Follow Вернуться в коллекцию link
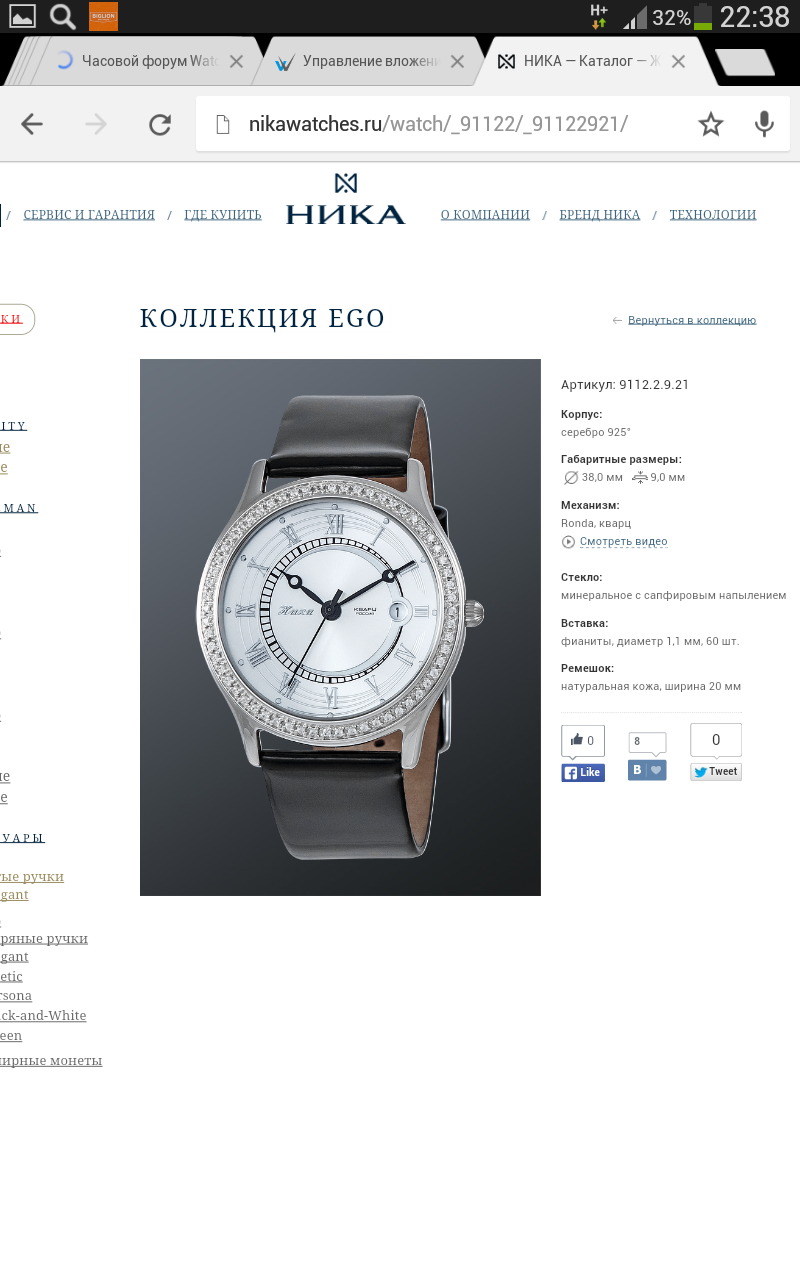 click(692, 320)
